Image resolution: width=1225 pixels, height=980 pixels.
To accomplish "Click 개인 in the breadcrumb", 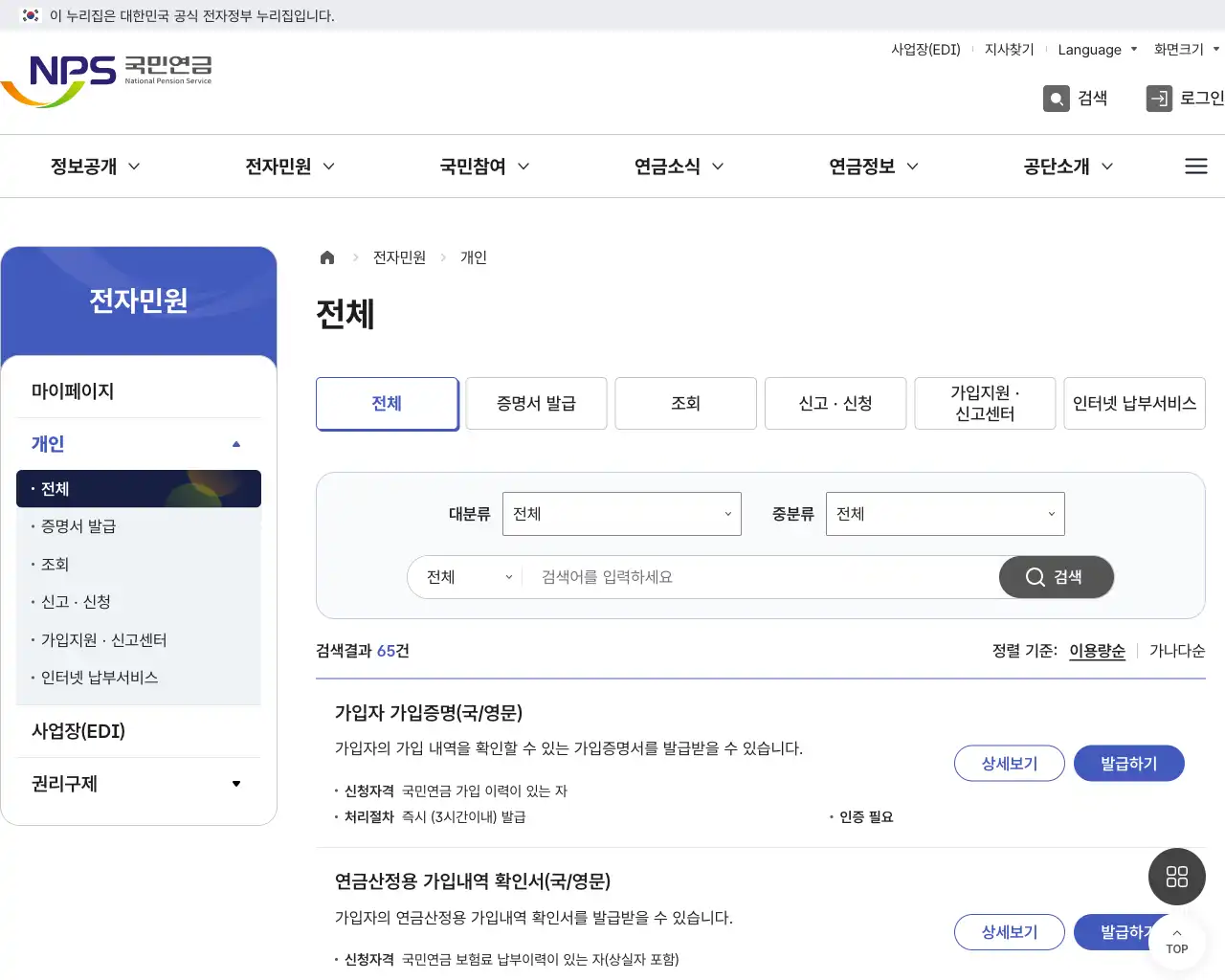I will [x=474, y=257].
